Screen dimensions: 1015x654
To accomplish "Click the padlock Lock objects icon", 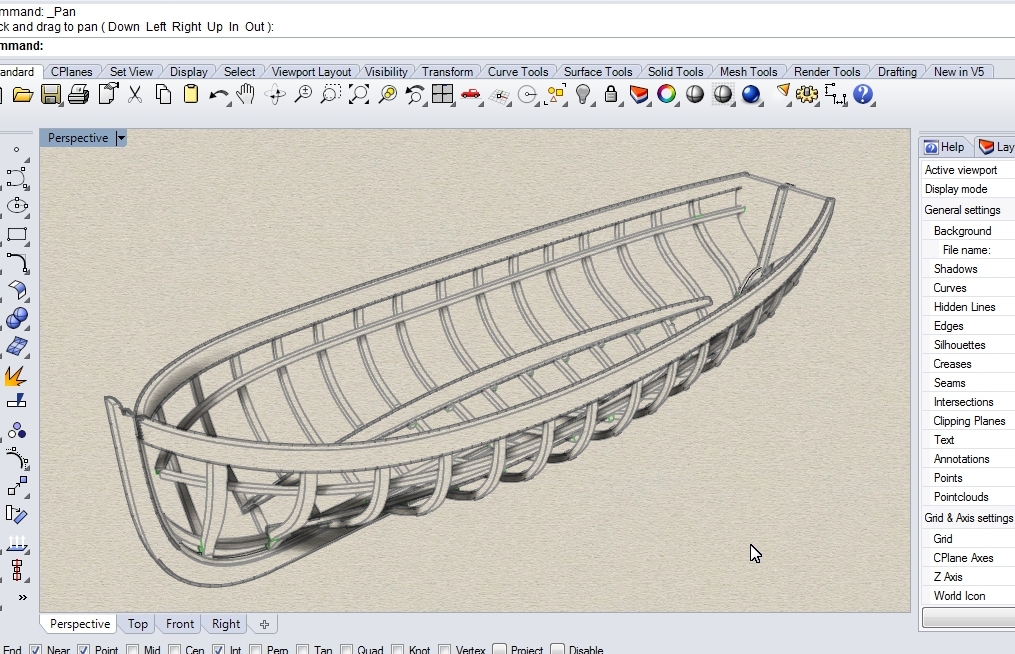I will tap(610, 95).
